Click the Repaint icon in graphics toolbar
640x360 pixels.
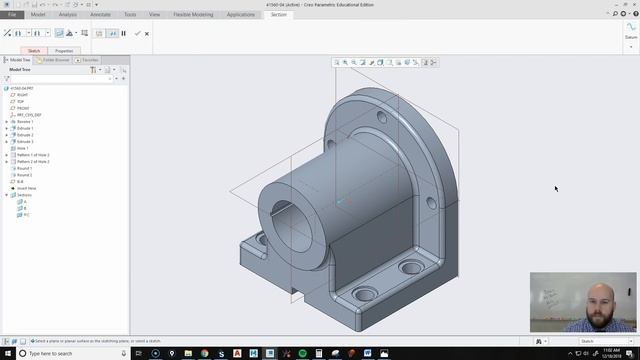(363, 62)
